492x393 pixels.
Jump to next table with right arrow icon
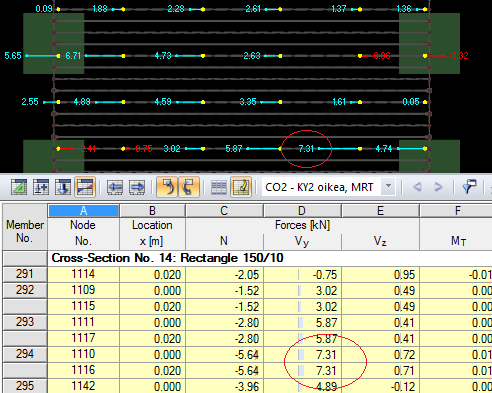(137, 187)
